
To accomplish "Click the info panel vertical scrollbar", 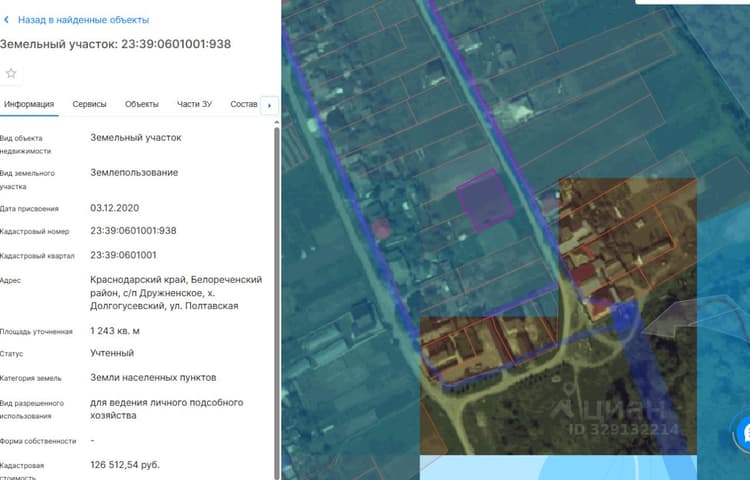I will (x=276, y=301).
